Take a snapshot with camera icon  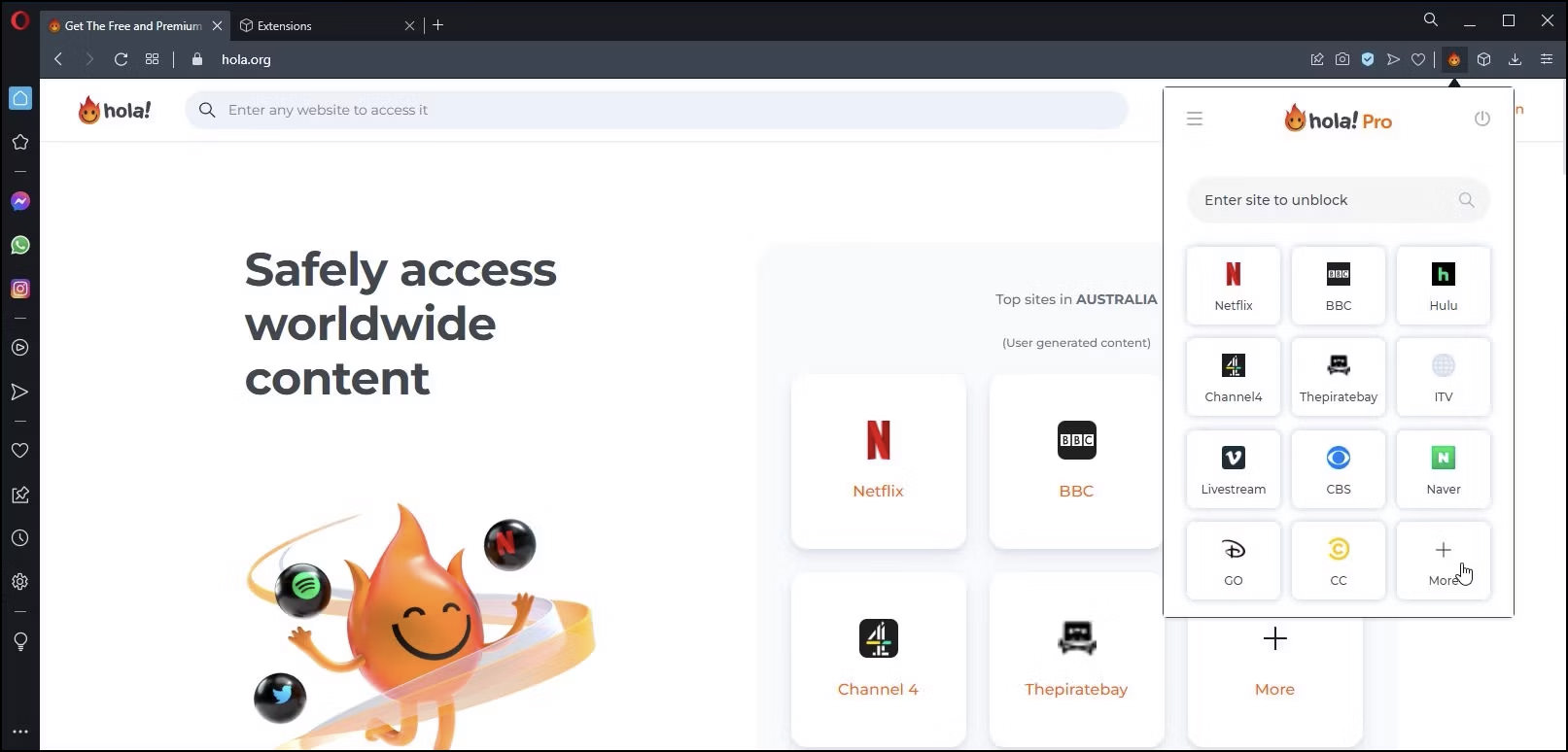click(x=1342, y=59)
